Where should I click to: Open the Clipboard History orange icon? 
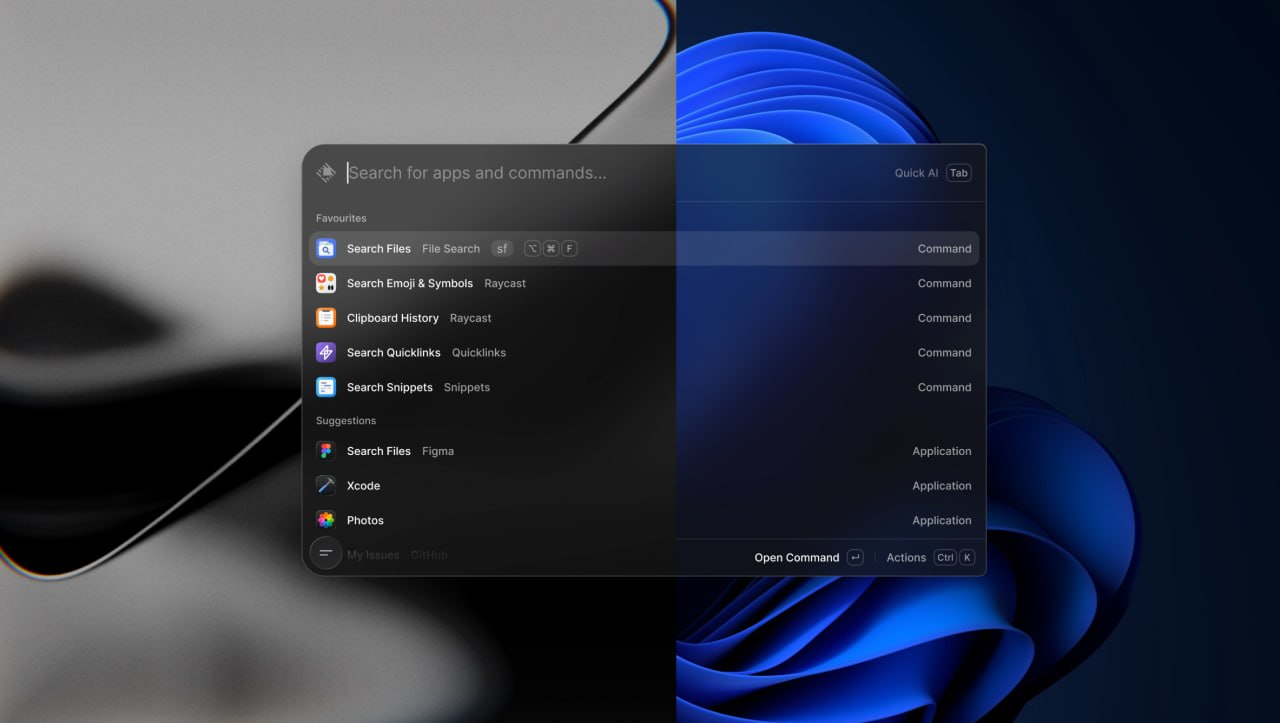pyautogui.click(x=326, y=318)
